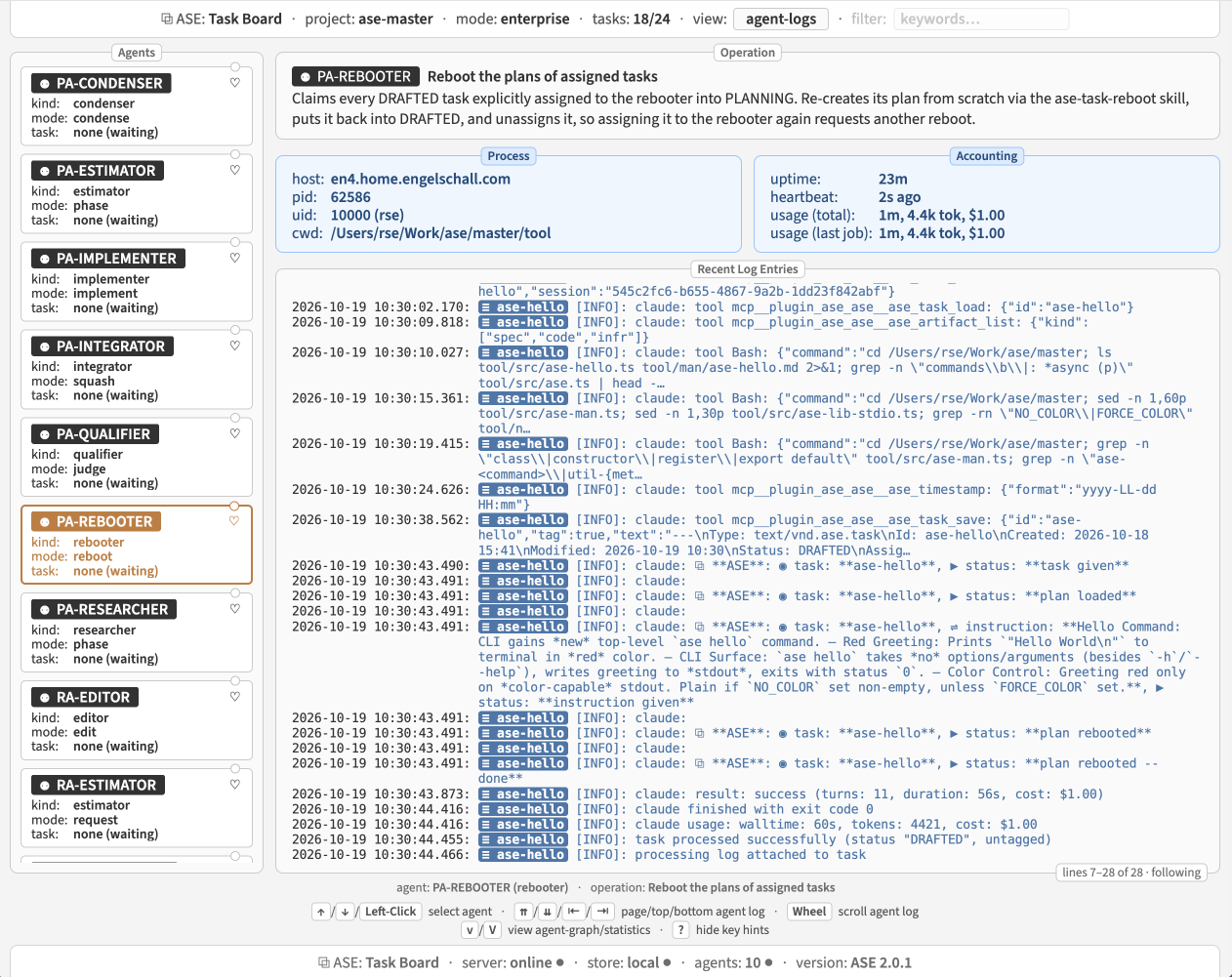This screenshot has height=977, width=1232.
Task: Click the up-arrow key hint icon
Action: coord(321,912)
